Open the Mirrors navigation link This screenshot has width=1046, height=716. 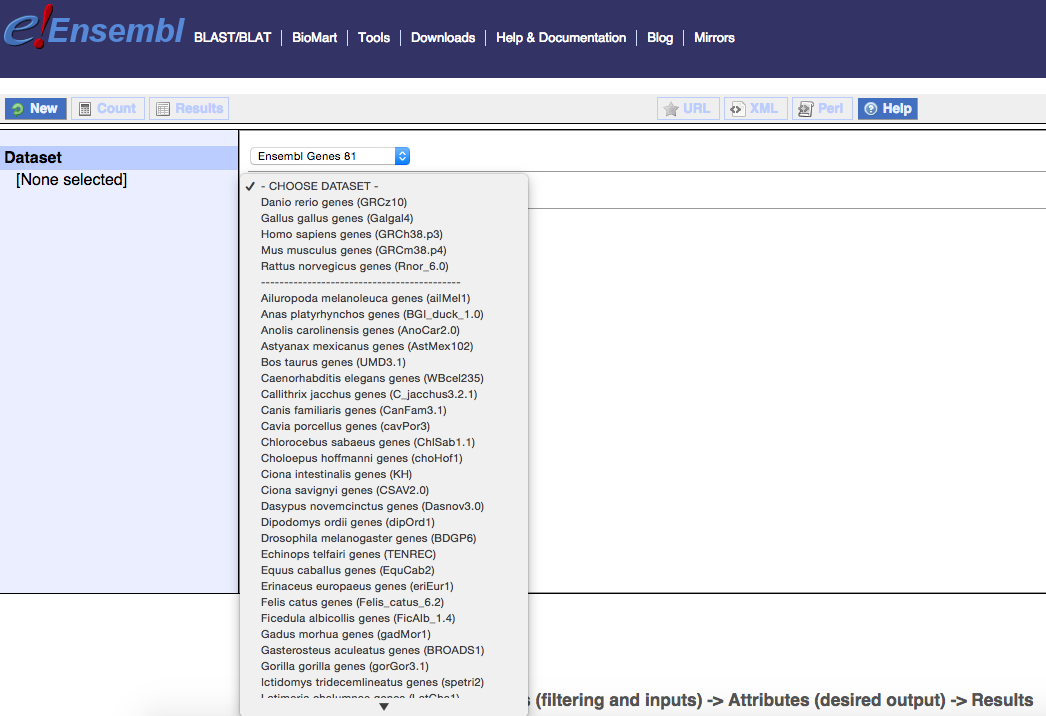pos(714,38)
